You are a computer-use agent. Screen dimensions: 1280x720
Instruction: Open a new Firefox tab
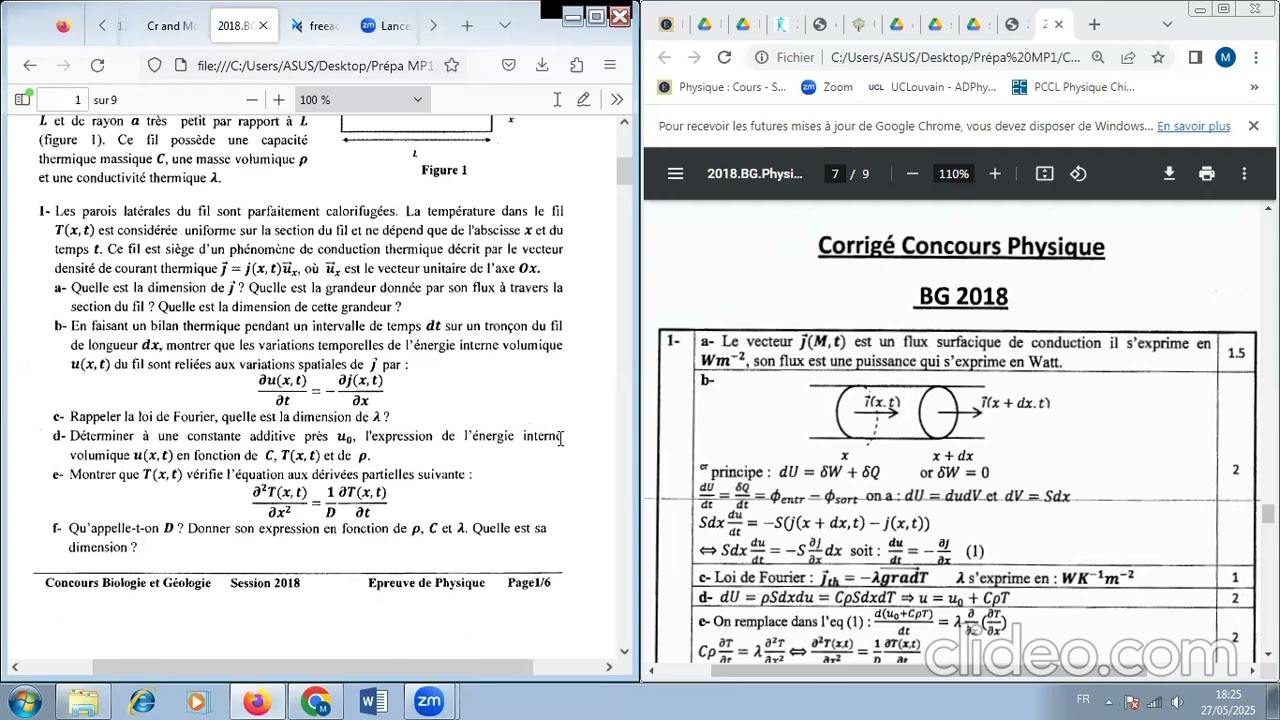coord(467,26)
